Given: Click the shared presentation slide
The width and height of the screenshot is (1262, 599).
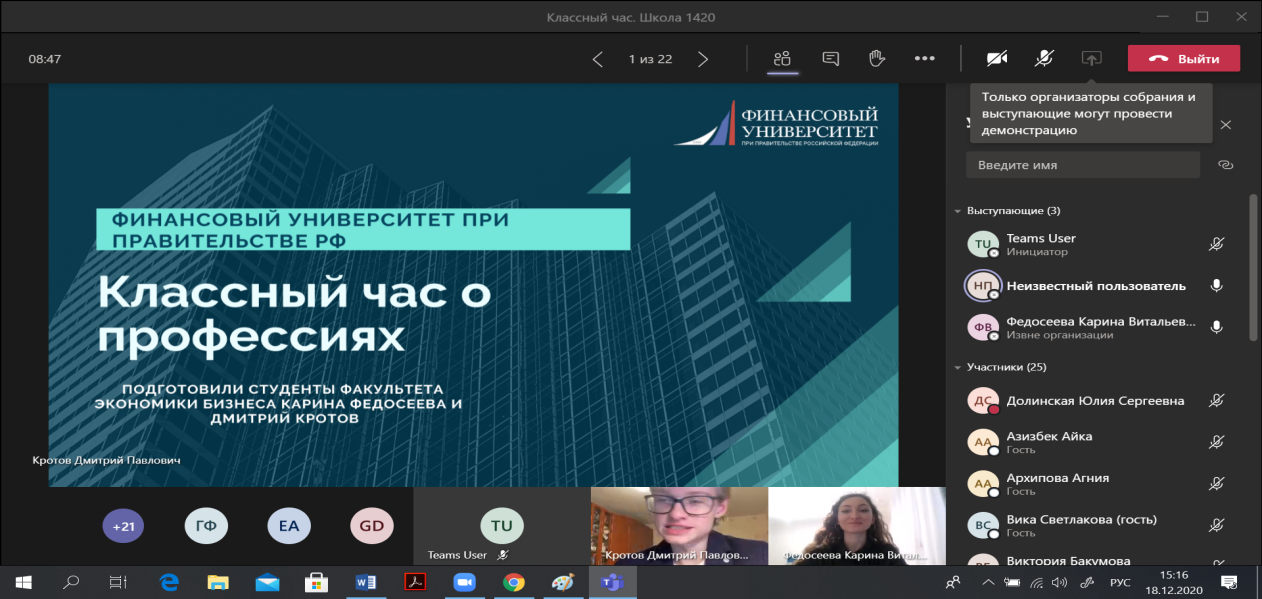Looking at the screenshot, I should point(473,285).
